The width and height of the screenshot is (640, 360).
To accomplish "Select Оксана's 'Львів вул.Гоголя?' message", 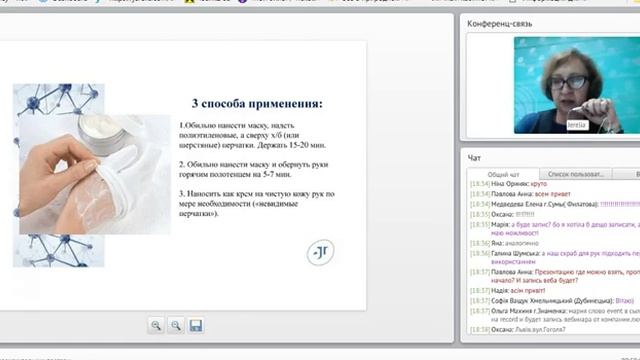I will point(518,329).
